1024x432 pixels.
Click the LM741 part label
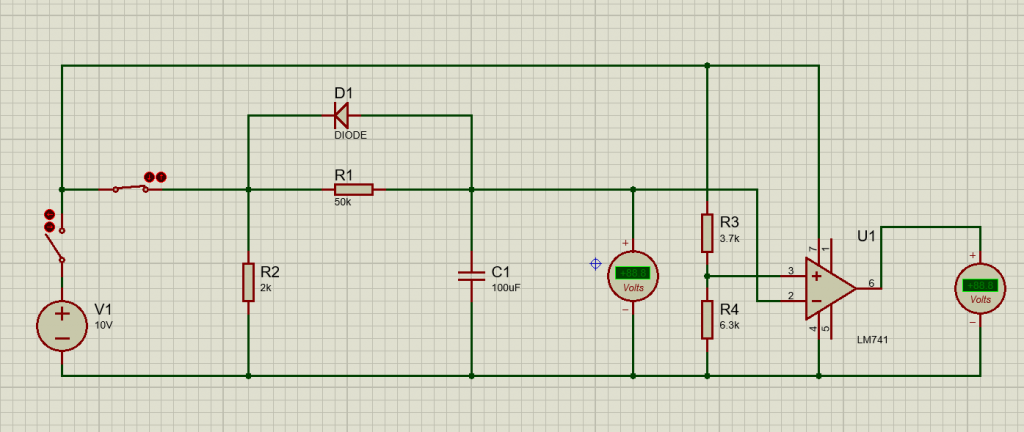point(873,340)
